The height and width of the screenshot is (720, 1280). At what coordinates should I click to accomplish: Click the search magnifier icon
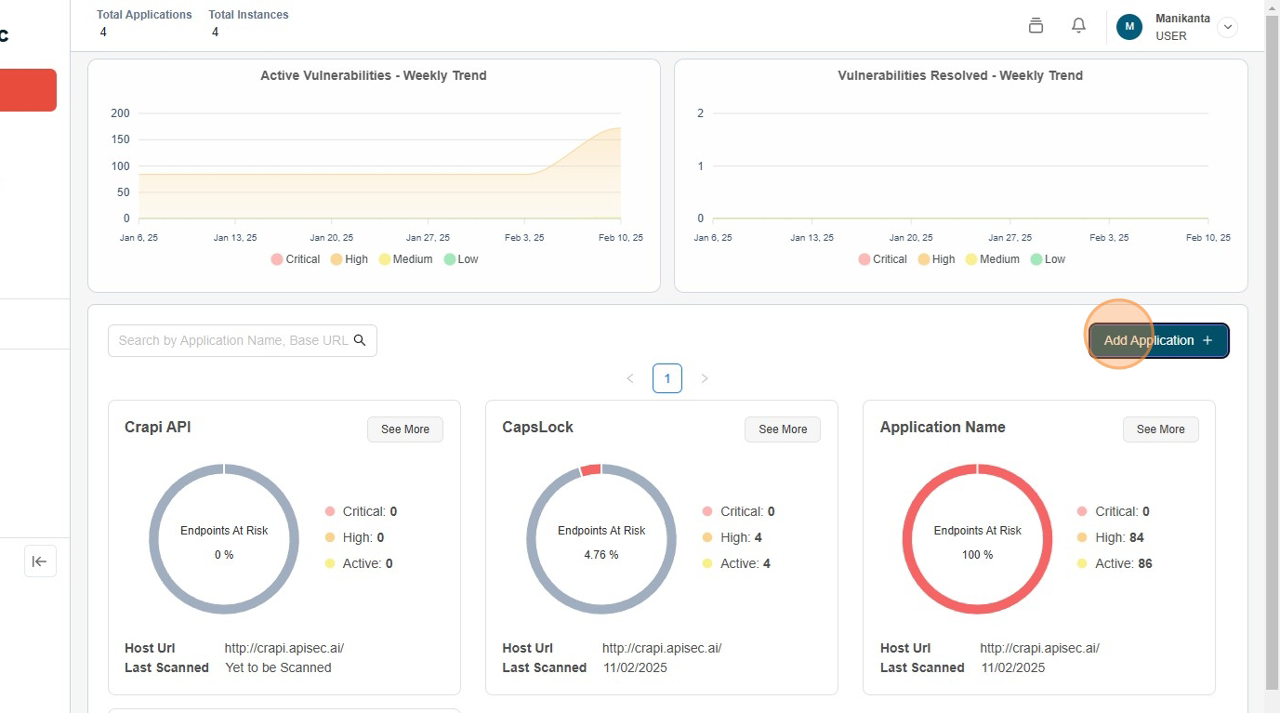(x=360, y=340)
